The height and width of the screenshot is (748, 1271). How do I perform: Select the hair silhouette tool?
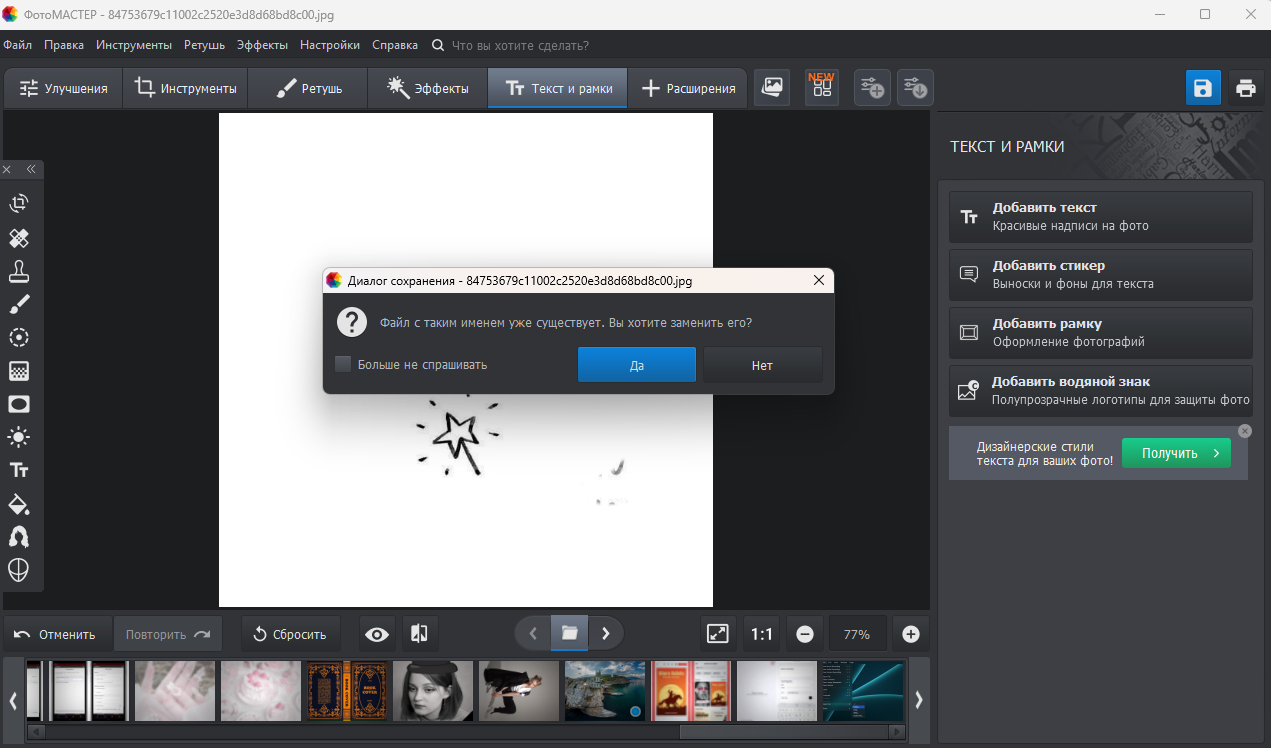point(19,537)
